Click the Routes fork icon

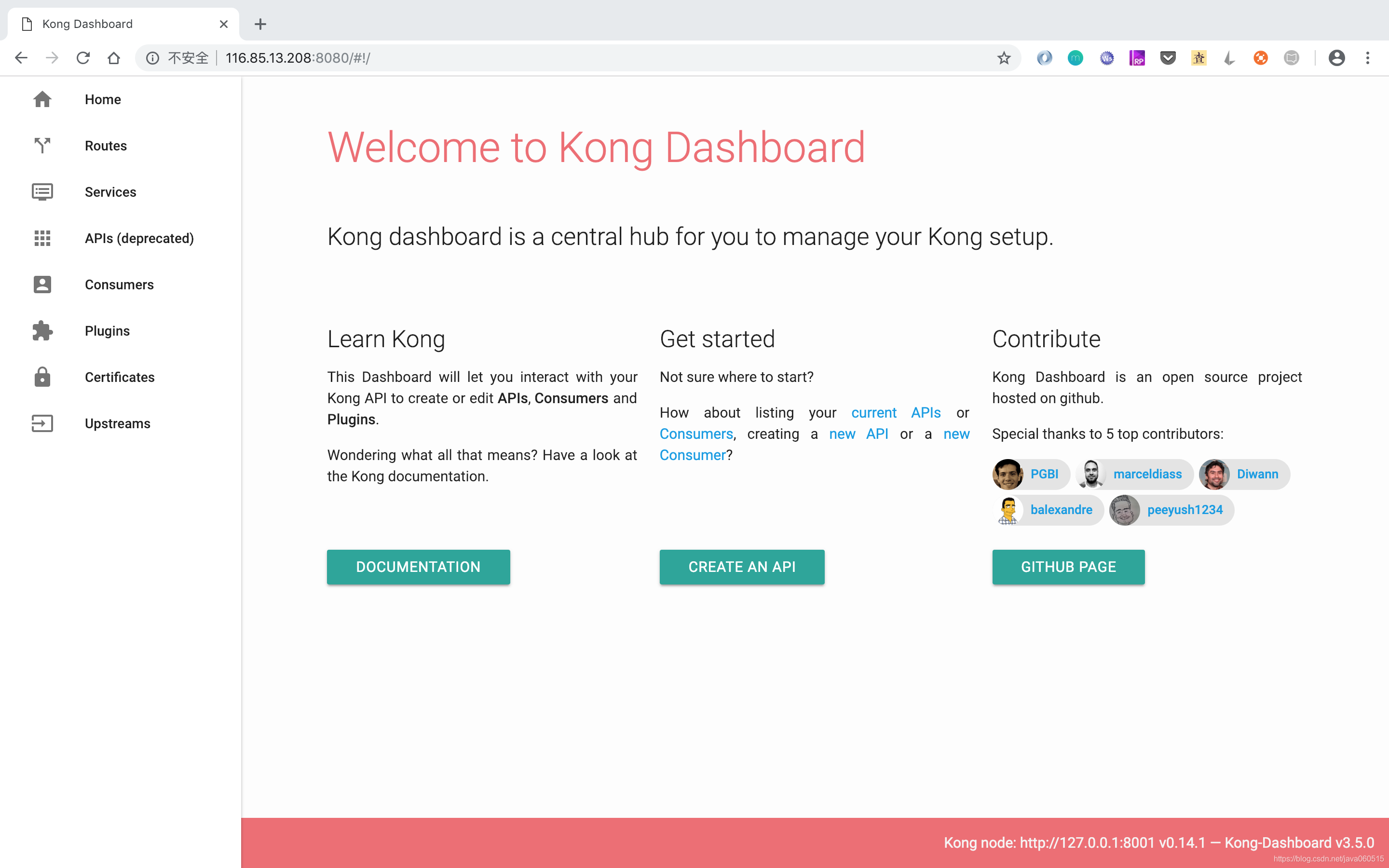pos(42,146)
